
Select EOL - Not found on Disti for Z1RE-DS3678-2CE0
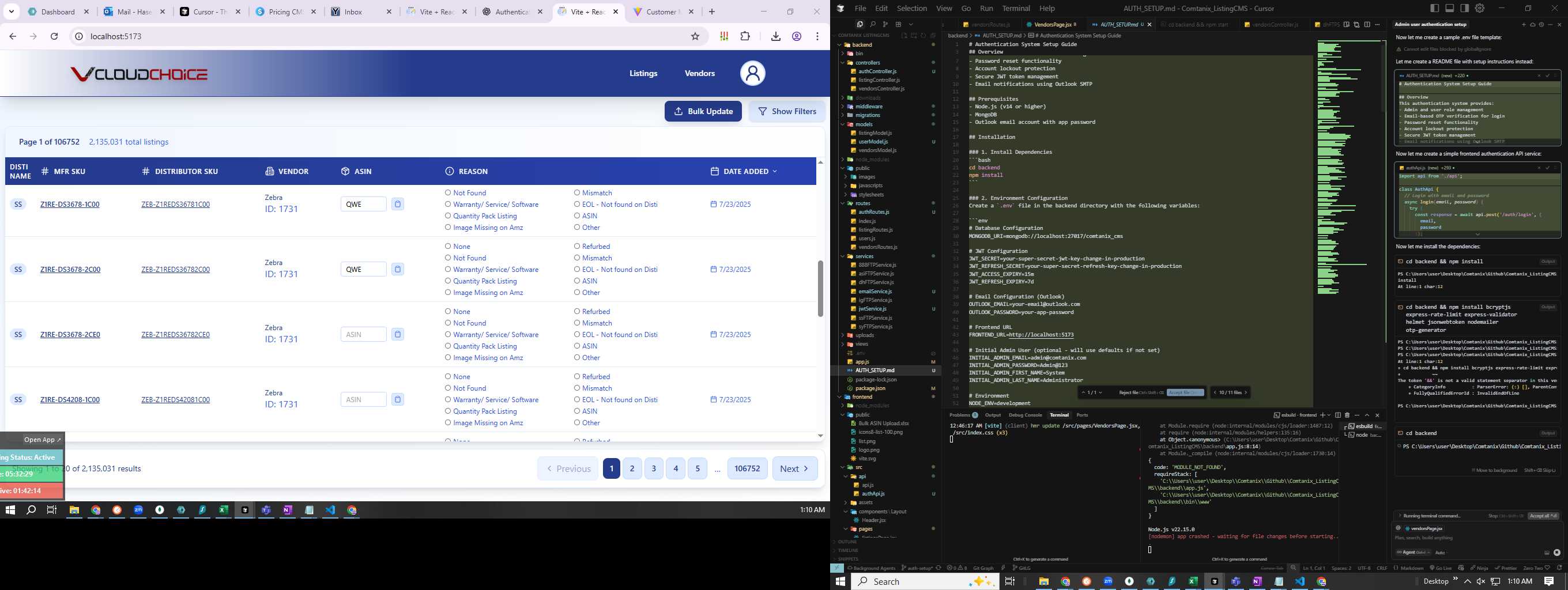coord(577,335)
